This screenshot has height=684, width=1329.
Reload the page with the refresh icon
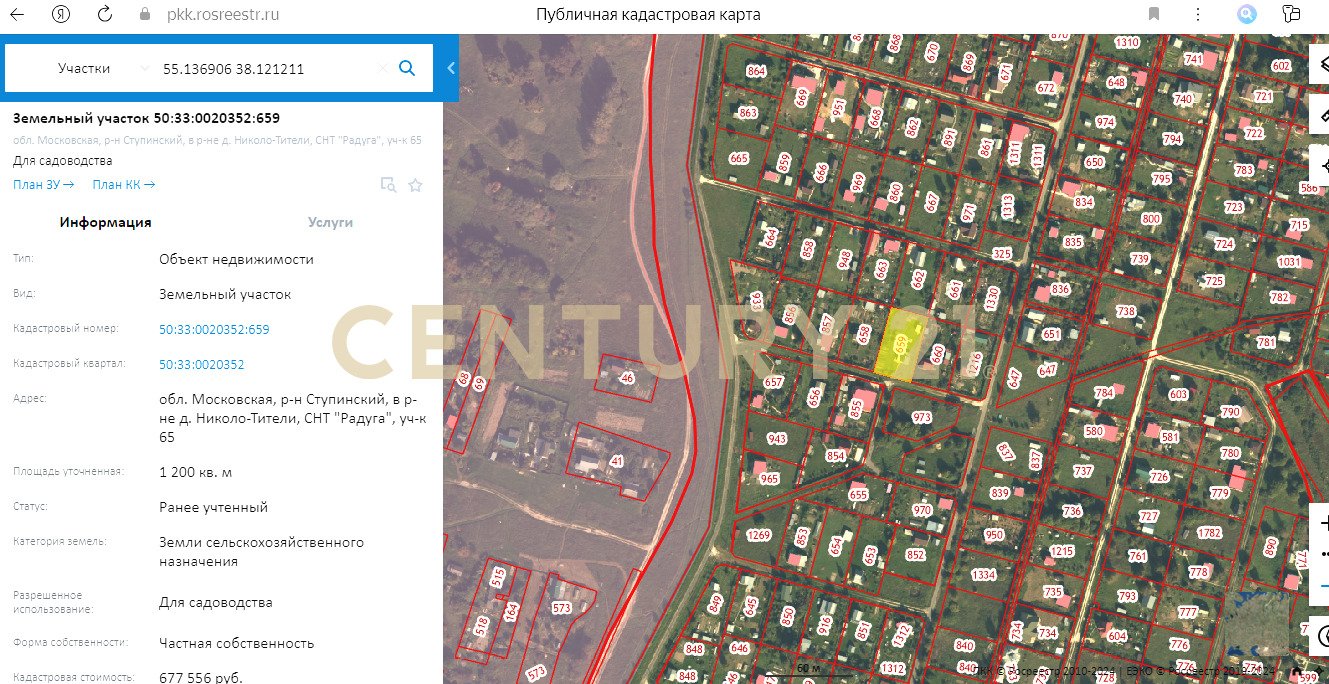[x=105, y=14]
